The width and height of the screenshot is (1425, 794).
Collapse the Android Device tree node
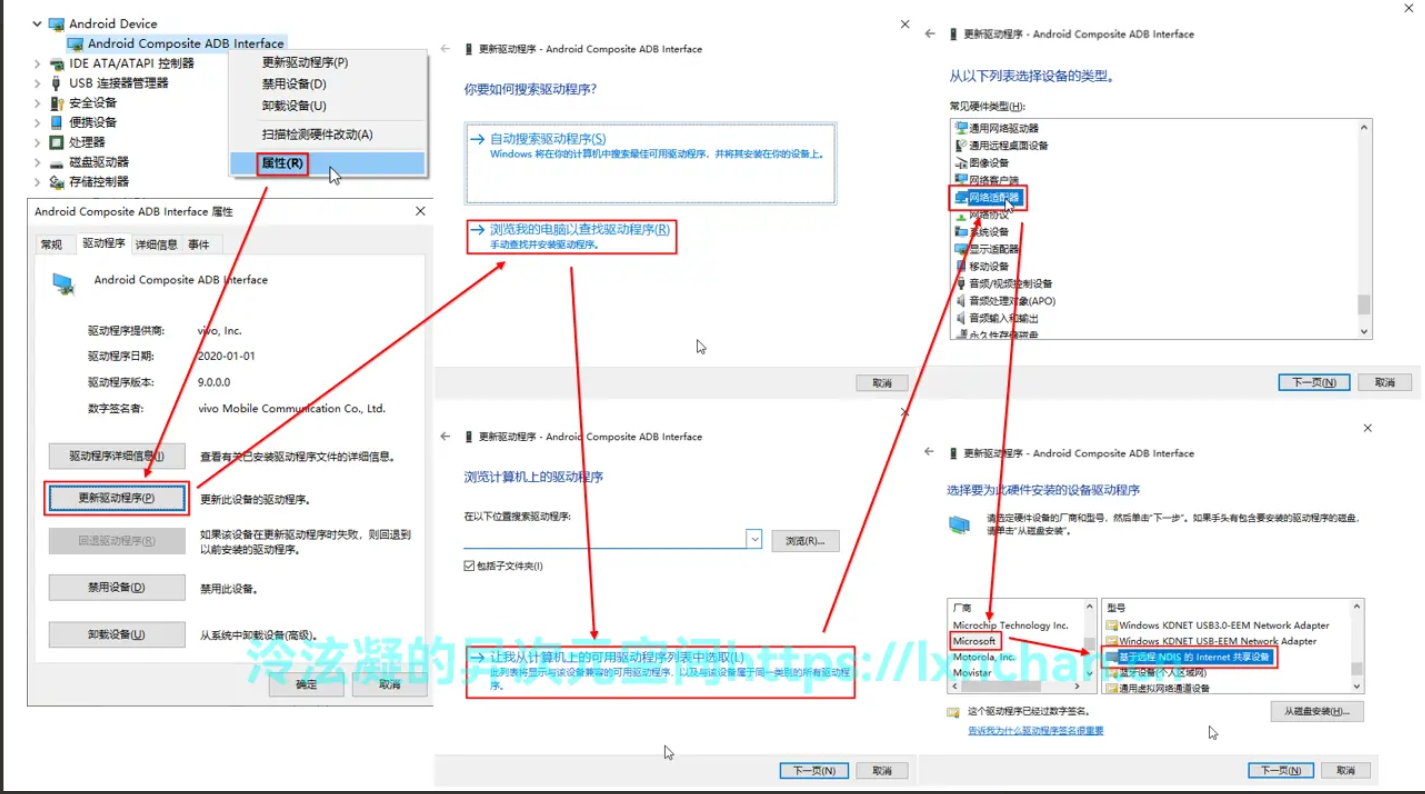pyautogui.click(x=38, y=23)
